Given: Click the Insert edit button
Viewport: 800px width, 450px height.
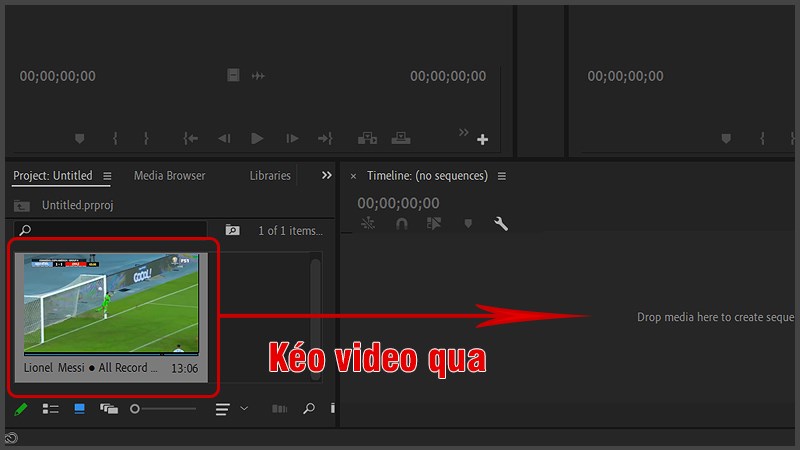Looking at the screenshot, I should coord(367,138).
